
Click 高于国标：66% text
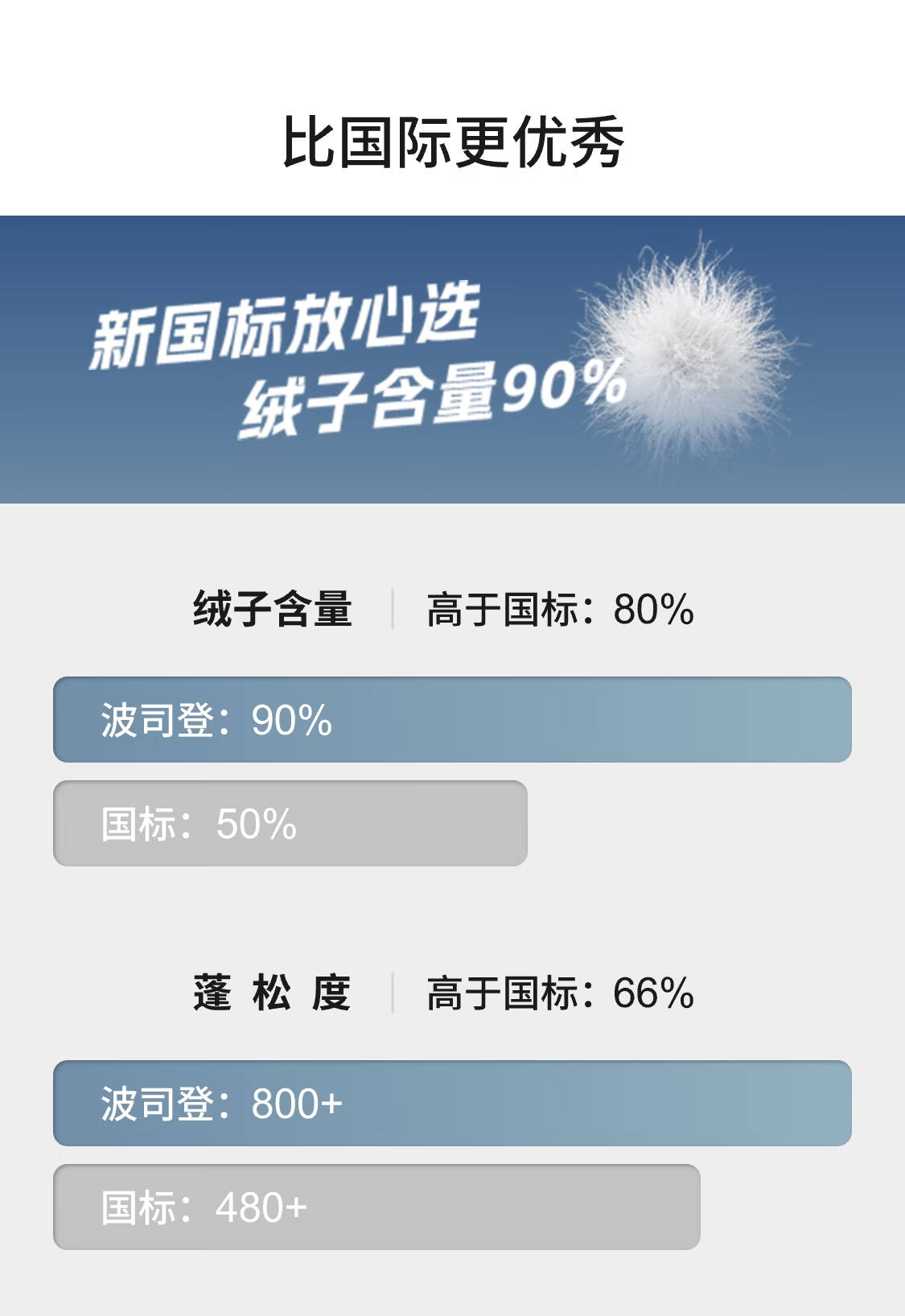560,993
